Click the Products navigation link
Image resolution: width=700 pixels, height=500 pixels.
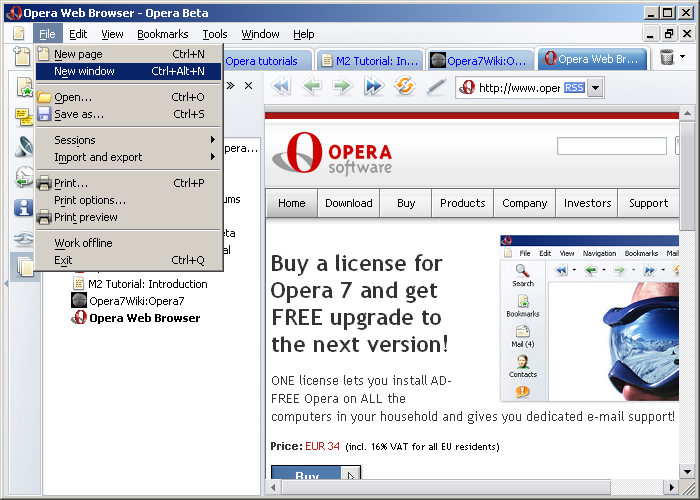tap(462, 203)
